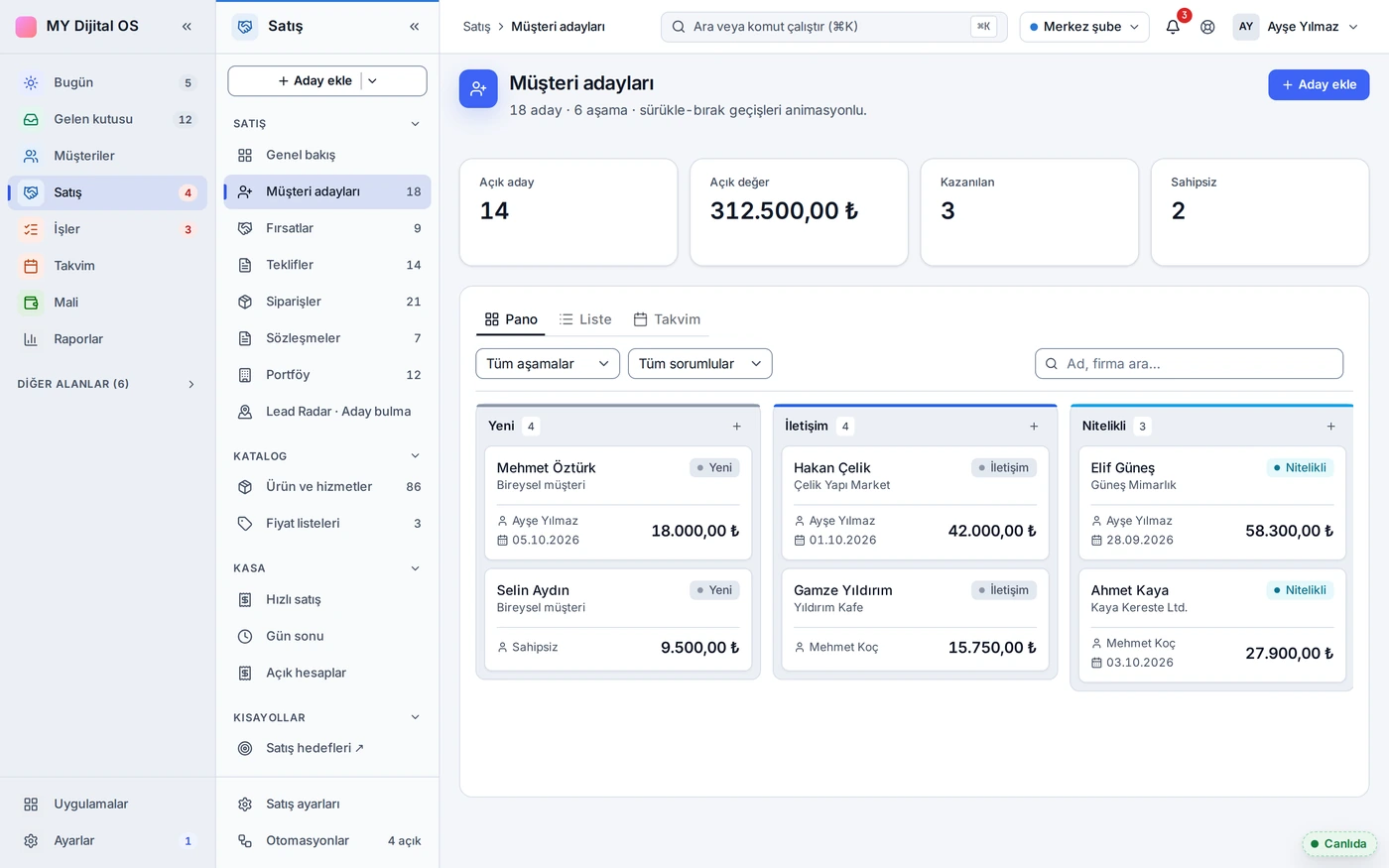Open Fırsatlar in sales menu
The image size is (1389, 868).
[x=327, y=228]
